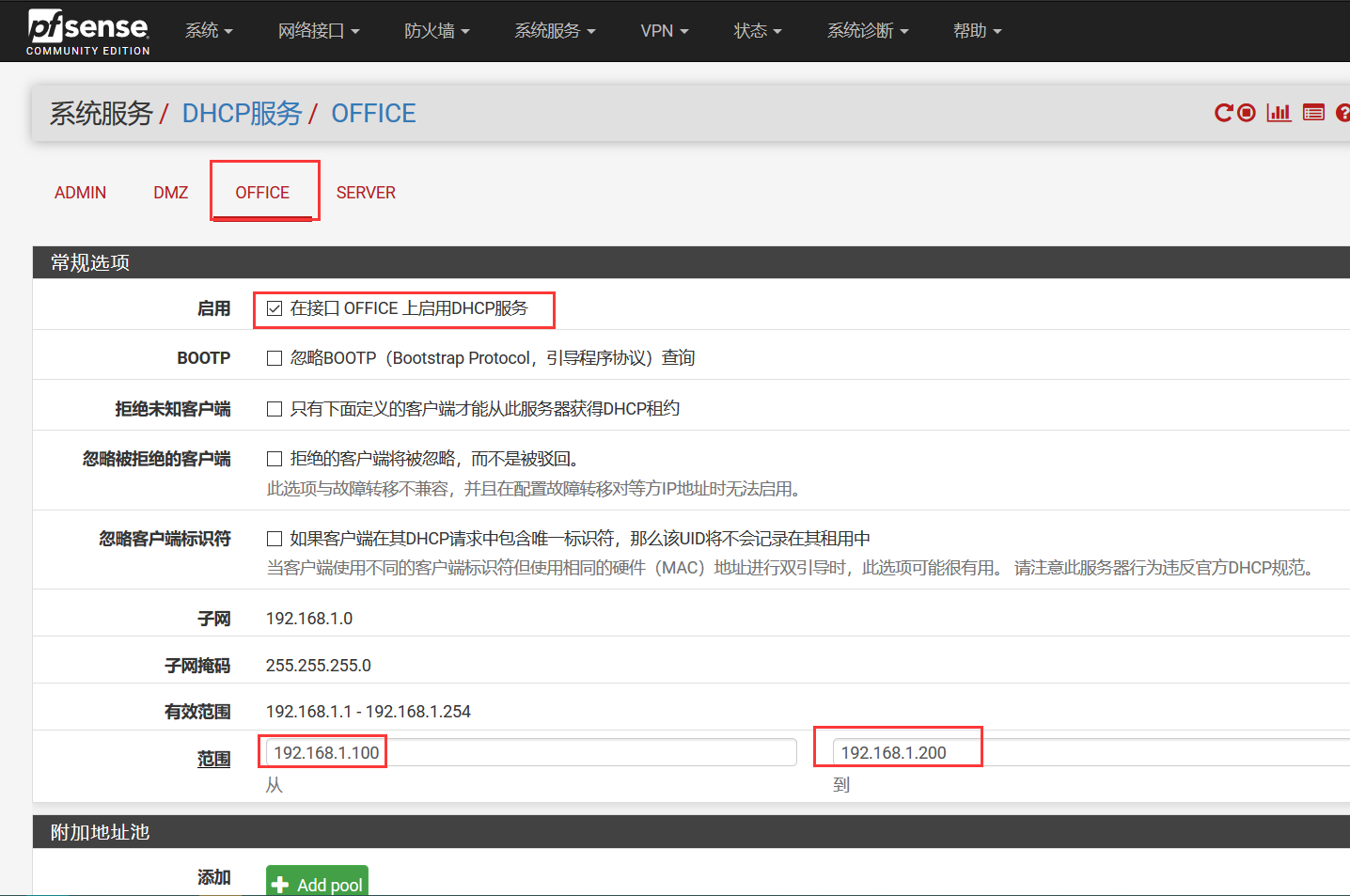Select the DMZ interface tab
Image resolution: width=1350 pixels, height=896 pixels.
coord(171,193)
